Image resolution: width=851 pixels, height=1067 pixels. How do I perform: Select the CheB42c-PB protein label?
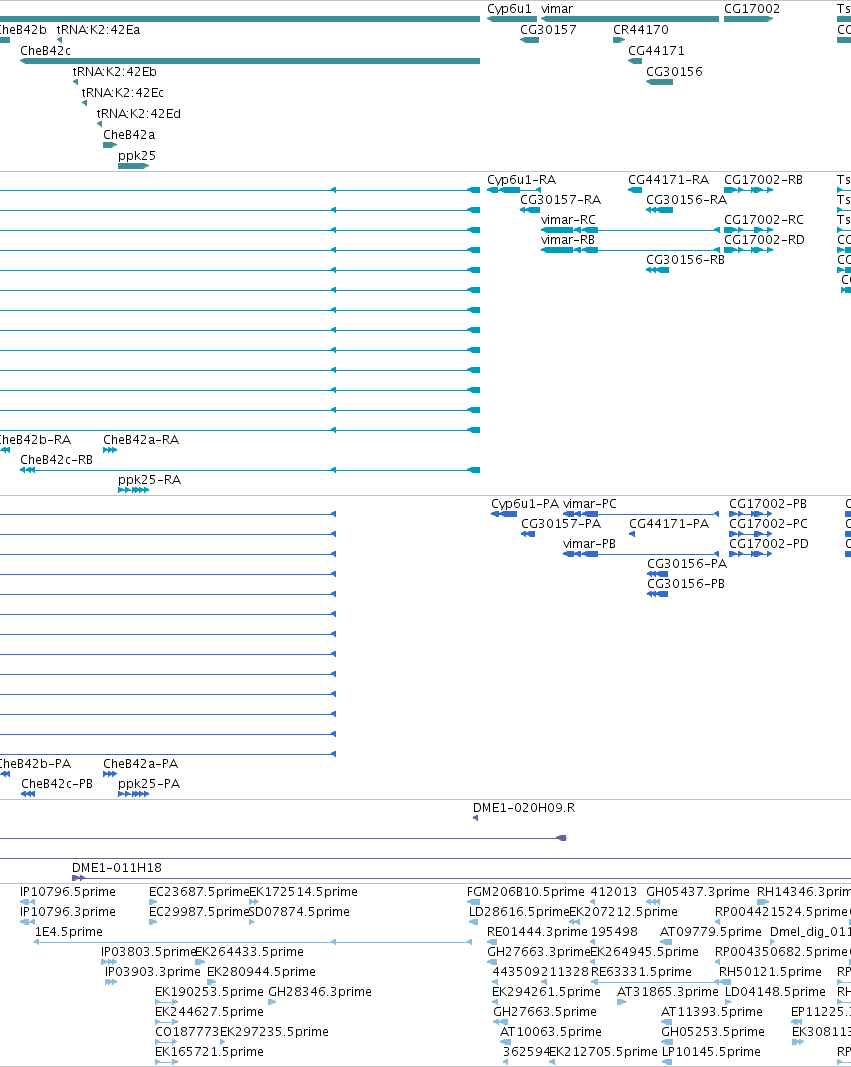tap(57, 784)
